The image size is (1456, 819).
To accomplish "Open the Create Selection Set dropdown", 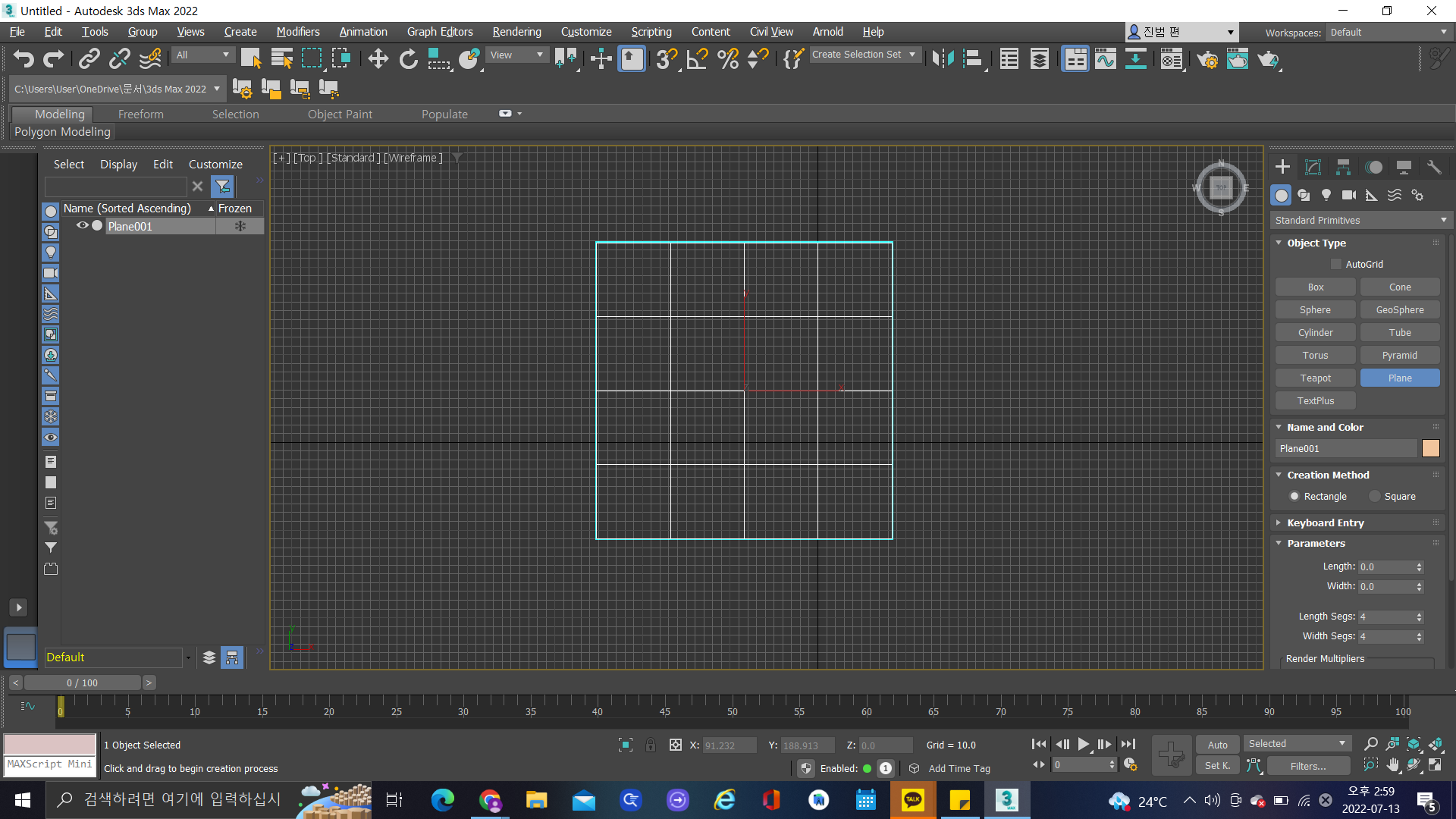I will click(x=912, y=55).
